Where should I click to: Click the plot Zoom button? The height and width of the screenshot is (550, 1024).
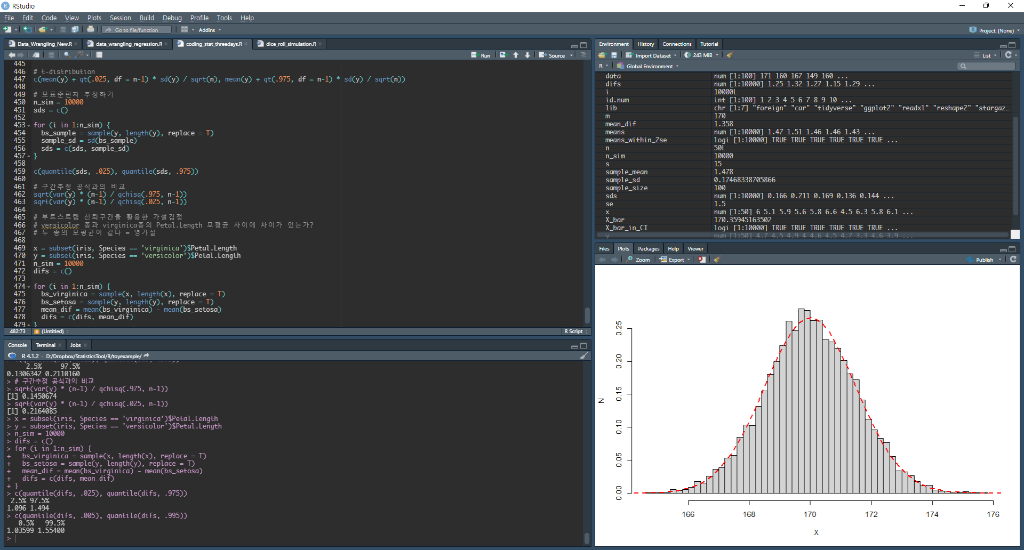pos(639,259)
